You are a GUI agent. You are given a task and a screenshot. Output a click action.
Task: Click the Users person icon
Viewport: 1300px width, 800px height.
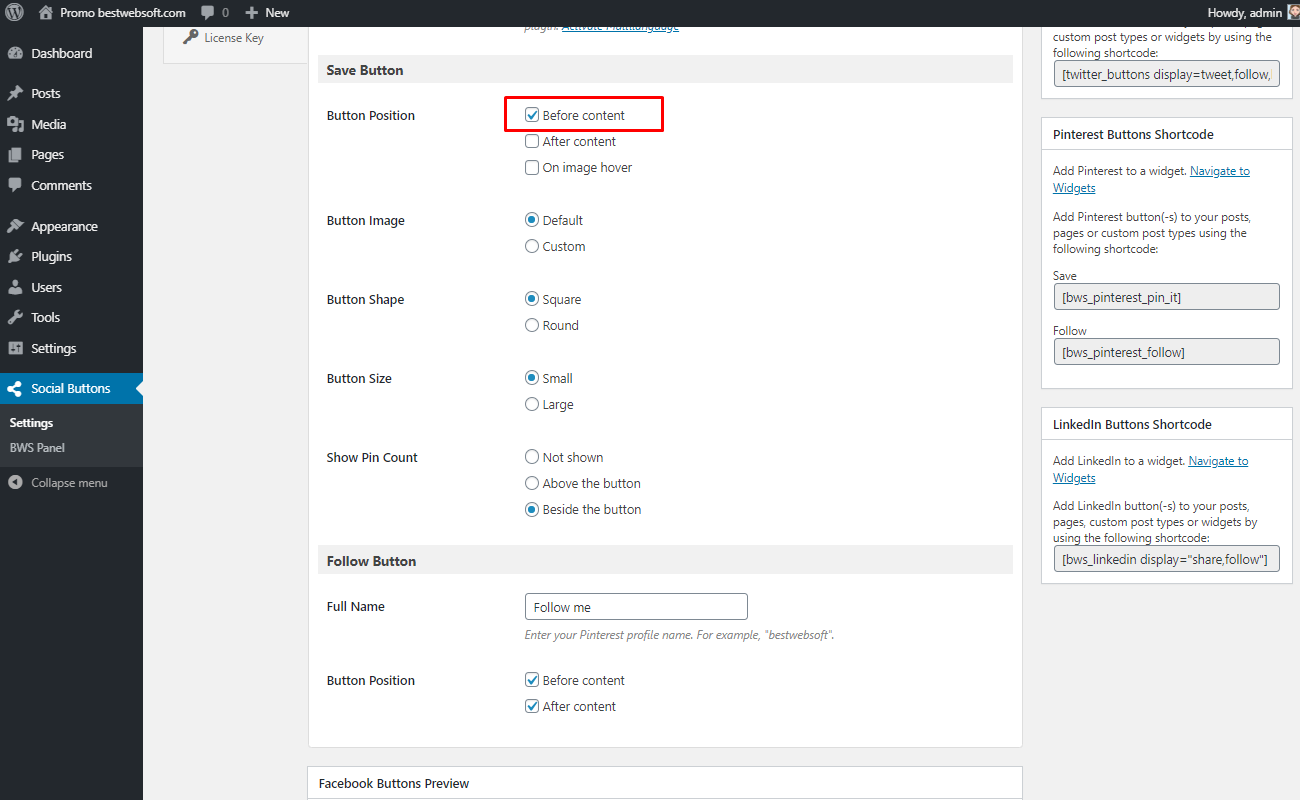tap(15, 287)
